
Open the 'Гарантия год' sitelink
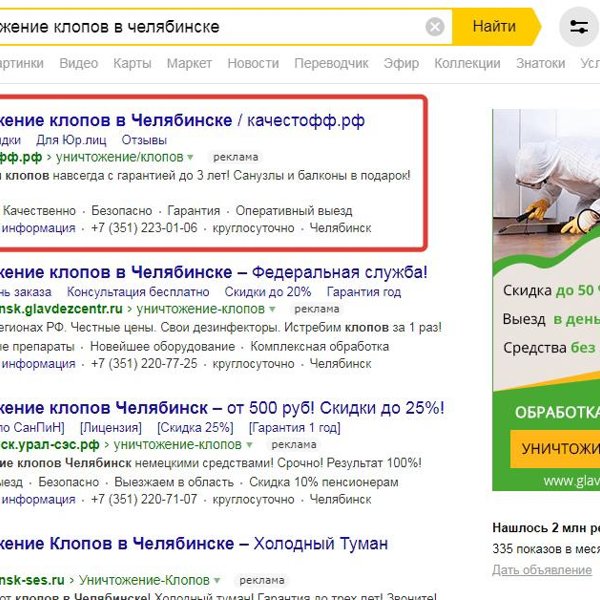(x=364, y=292)
